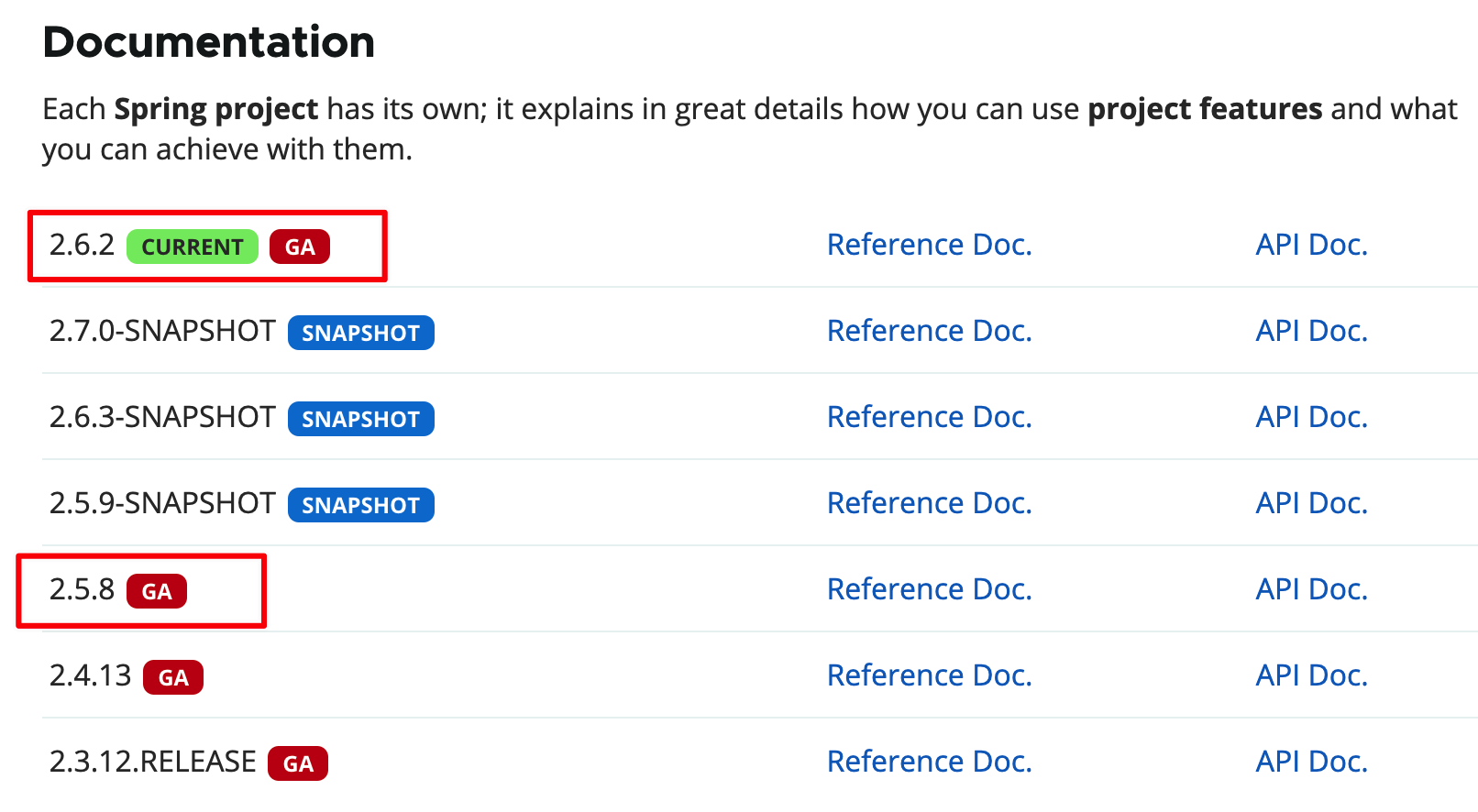Open Reference Doc. for 2.7.0-SNAPSHOT
The width and height of the screenshot is (1478, 812).
[929, 331]
